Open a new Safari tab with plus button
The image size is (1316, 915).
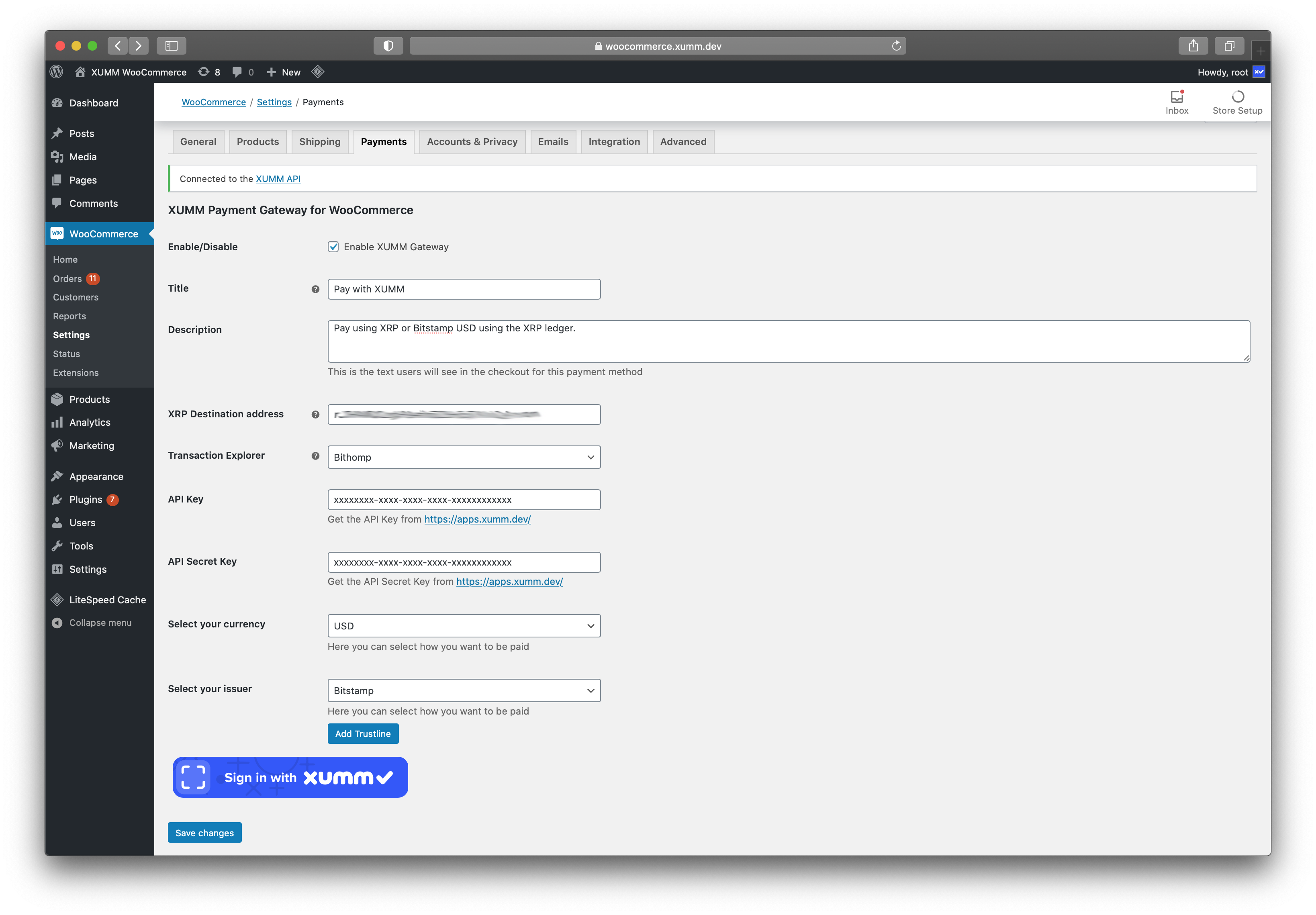point(1261,51)
